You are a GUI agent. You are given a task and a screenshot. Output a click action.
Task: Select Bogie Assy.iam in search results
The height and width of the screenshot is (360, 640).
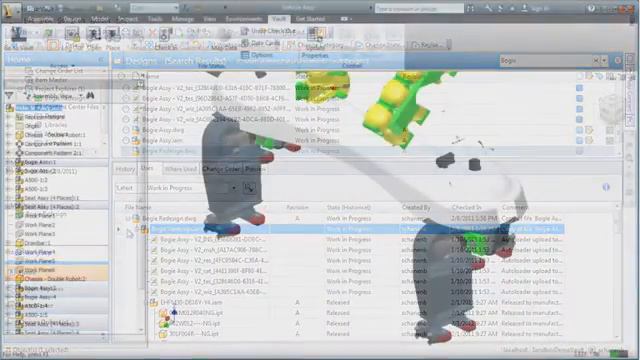(x=162, y=140)
